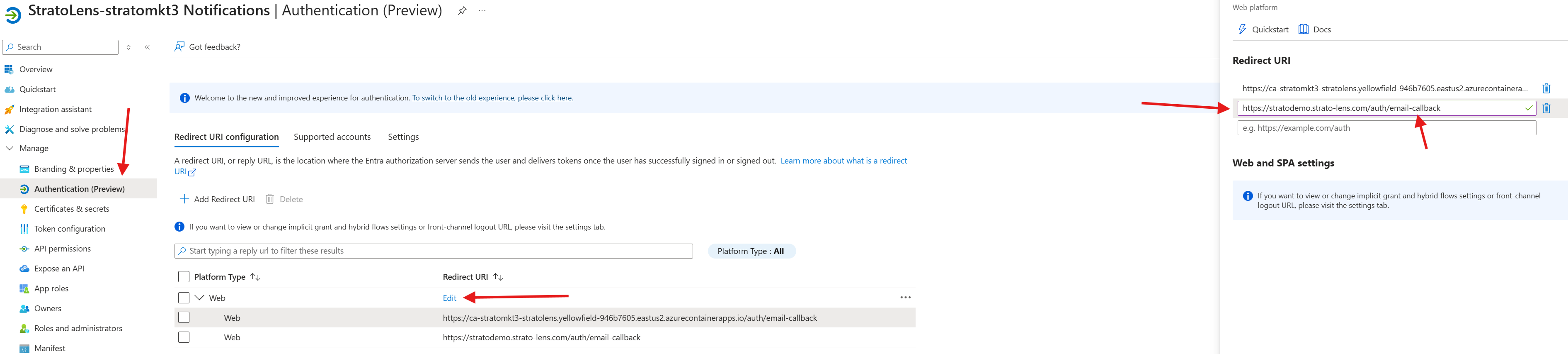
Task: Check the azurecontainerapps.io redirect URI row checkbox
Action: pyautogui.click(x=184, y=317)
